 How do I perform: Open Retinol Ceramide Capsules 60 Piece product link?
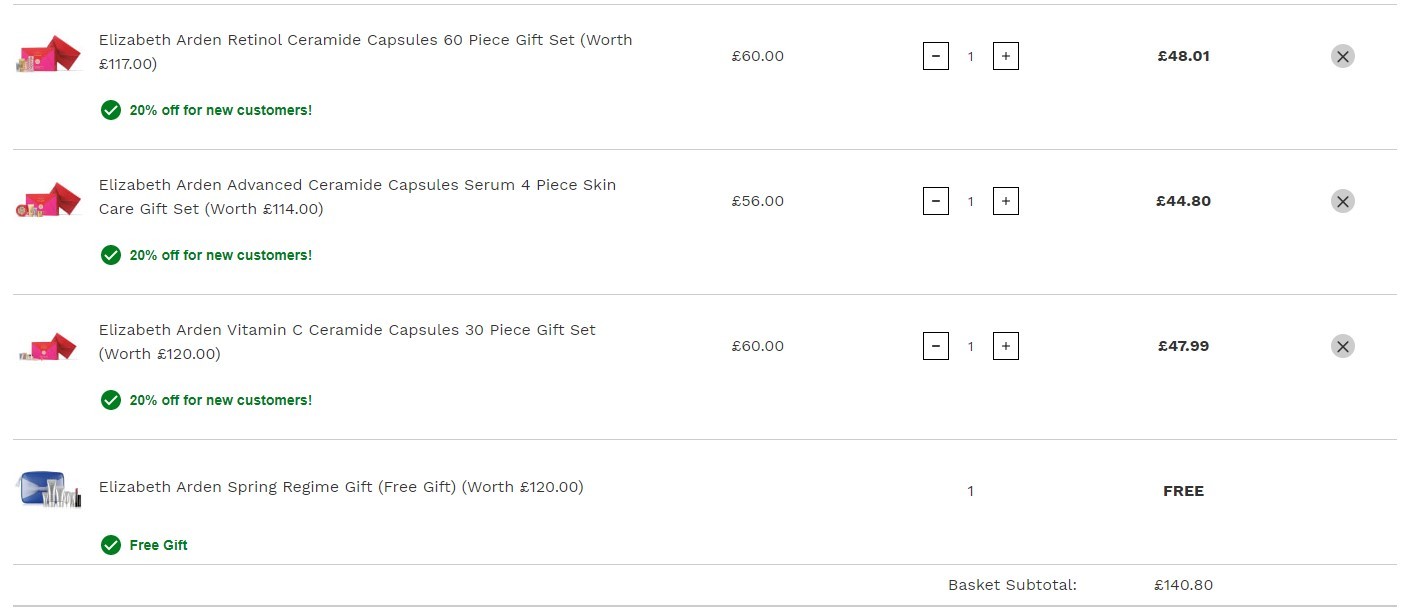[x=366, y=52]
